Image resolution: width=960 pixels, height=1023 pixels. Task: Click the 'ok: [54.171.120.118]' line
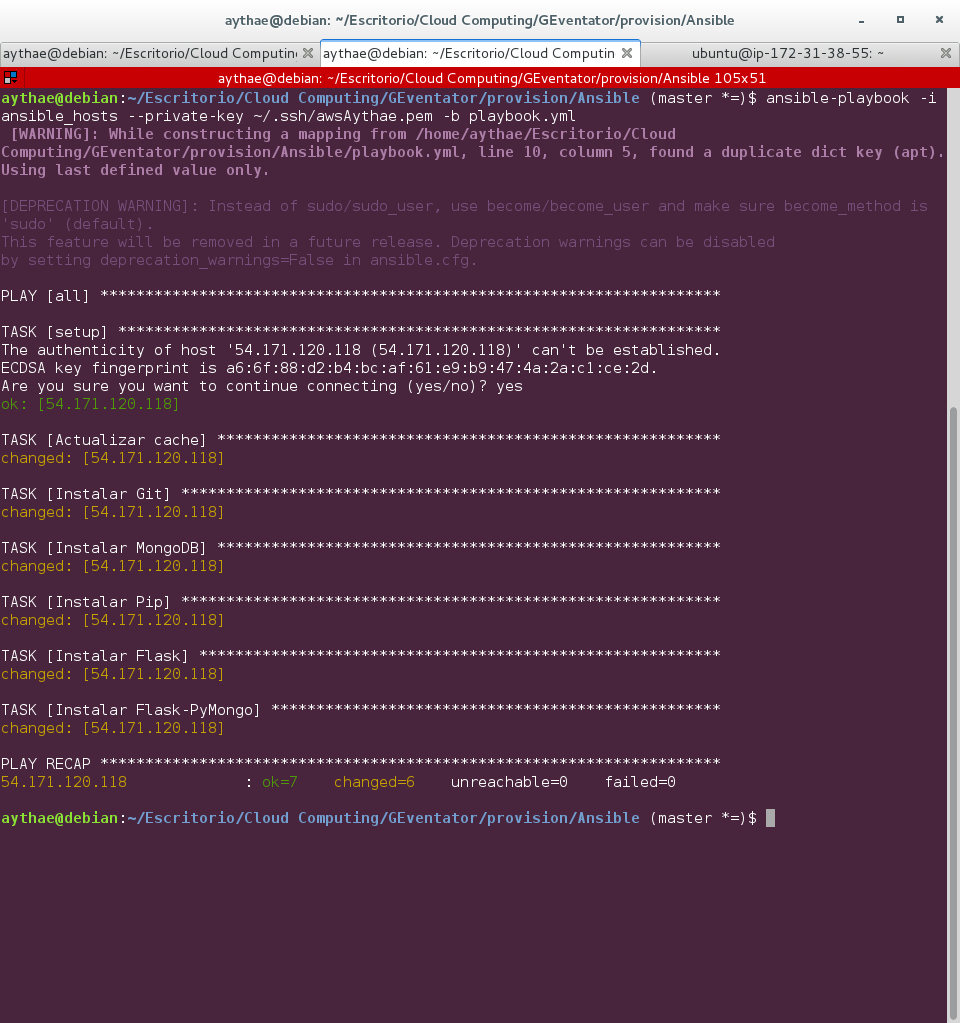[90, 404]
